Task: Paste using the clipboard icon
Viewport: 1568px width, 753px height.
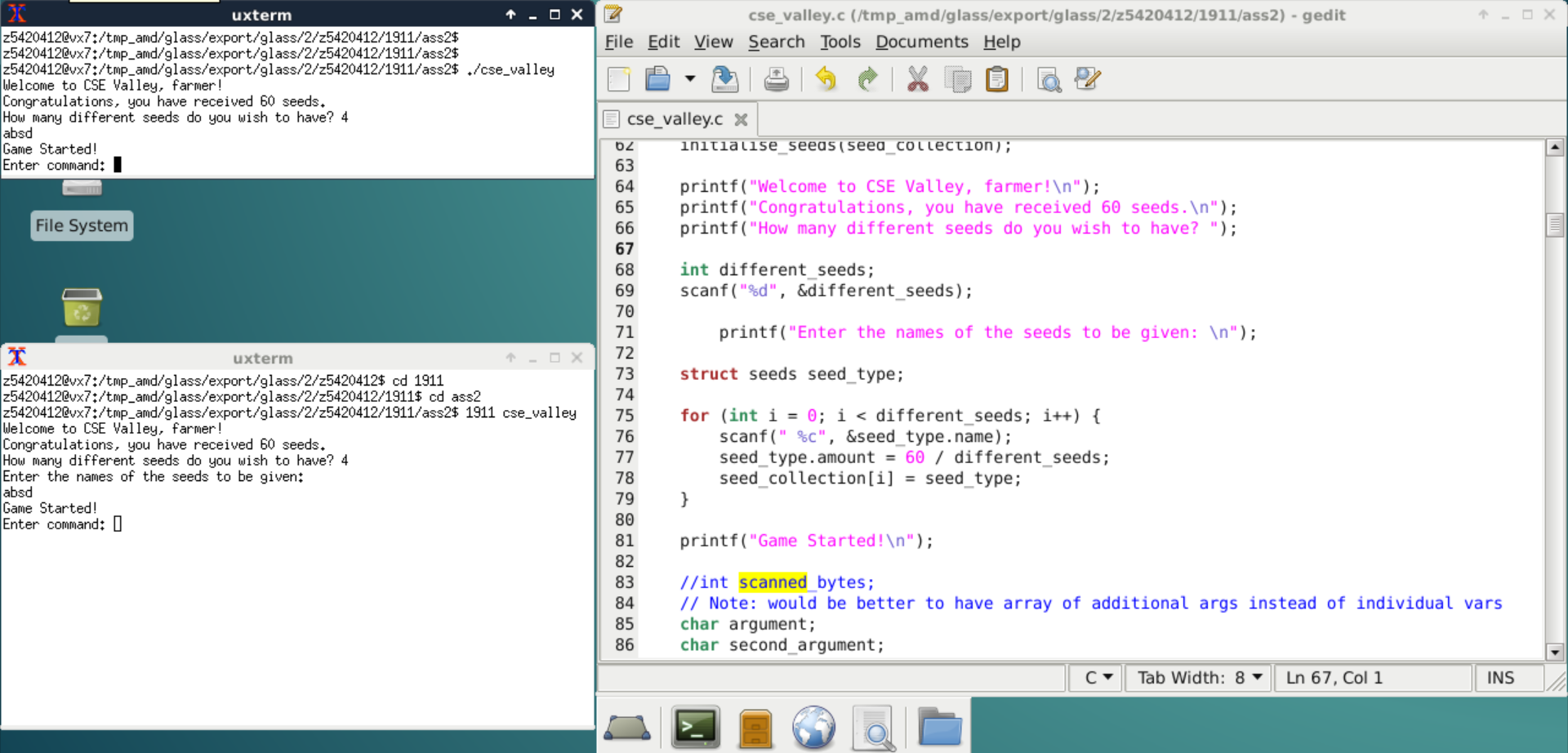Action: point(997,79)
